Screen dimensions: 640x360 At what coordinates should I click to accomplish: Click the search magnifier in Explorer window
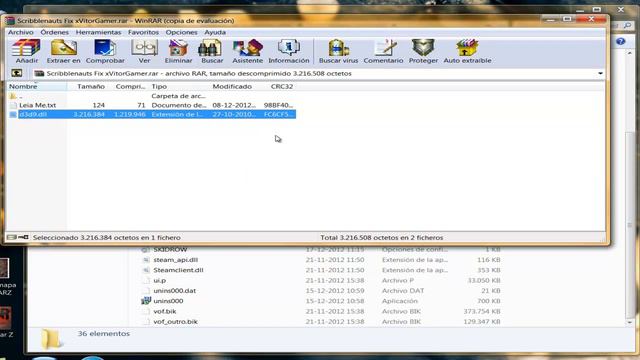pos(628,25)
